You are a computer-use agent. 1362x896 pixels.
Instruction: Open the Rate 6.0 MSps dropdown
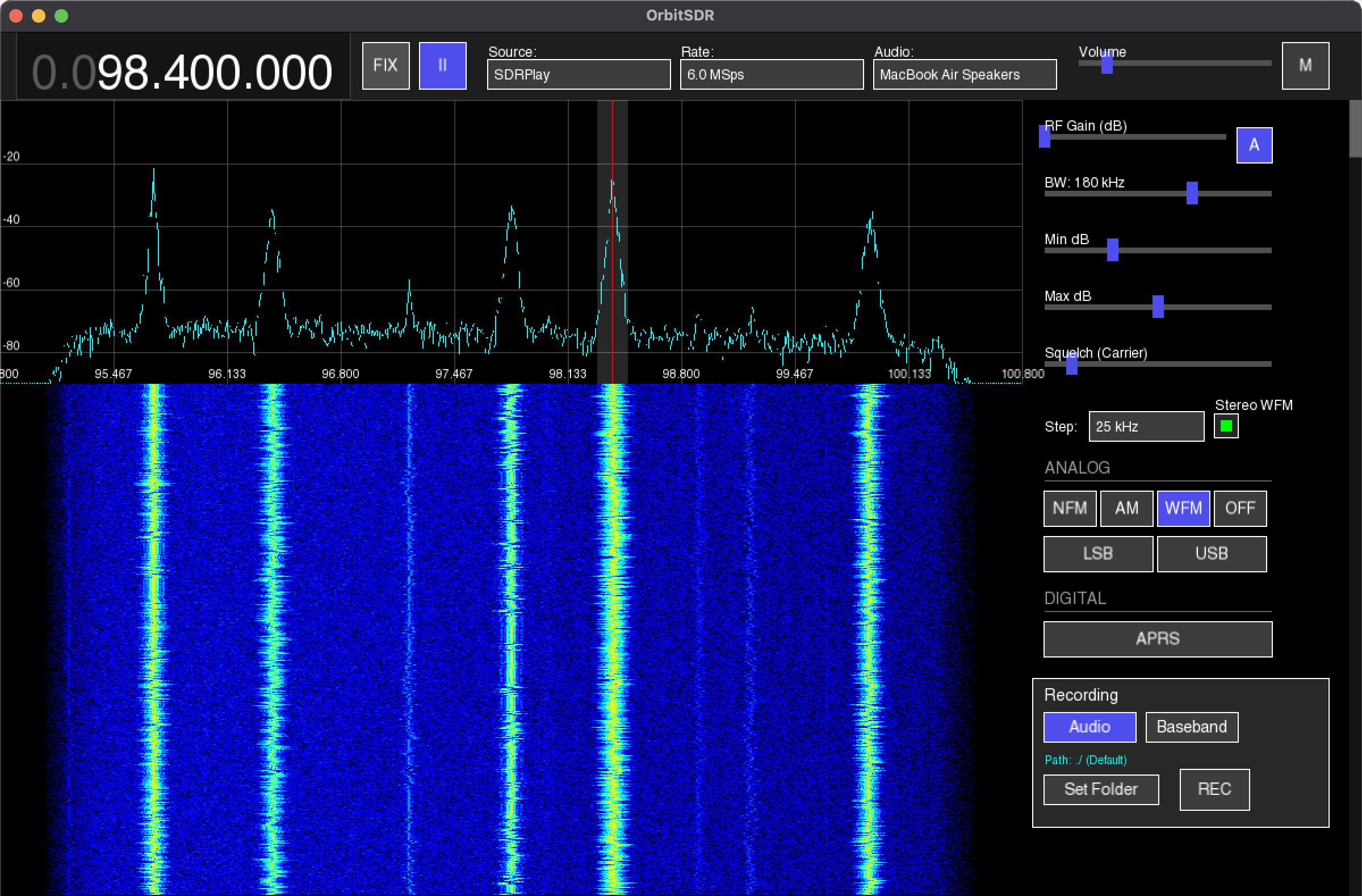click(x=772, y=74)
